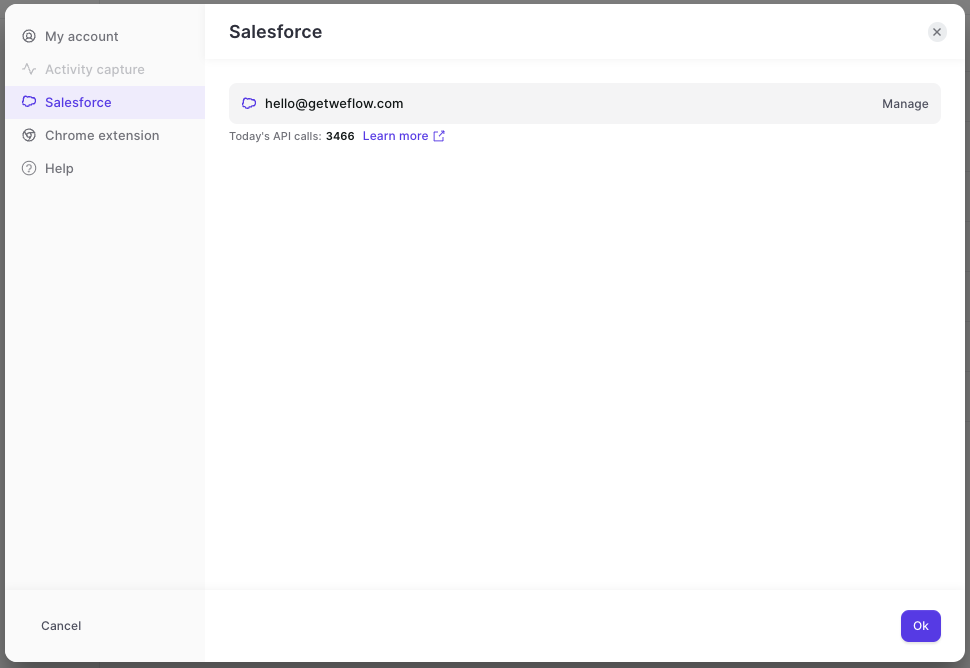970x668 pixels.
Task: Click the Chrome extension icon
Action: pos(29,135)
